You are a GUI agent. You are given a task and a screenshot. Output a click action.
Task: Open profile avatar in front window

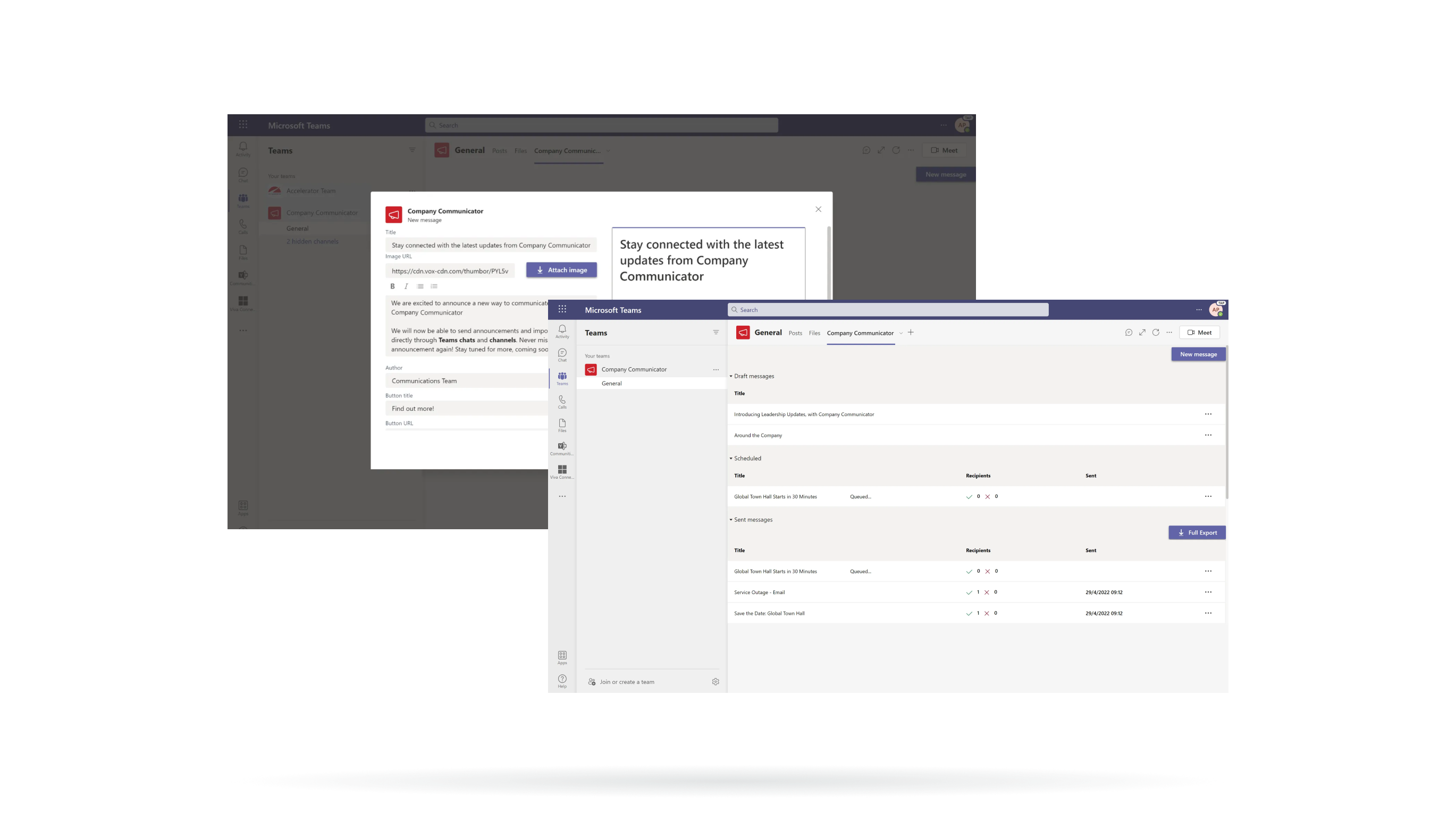(x=1216, y=310)
